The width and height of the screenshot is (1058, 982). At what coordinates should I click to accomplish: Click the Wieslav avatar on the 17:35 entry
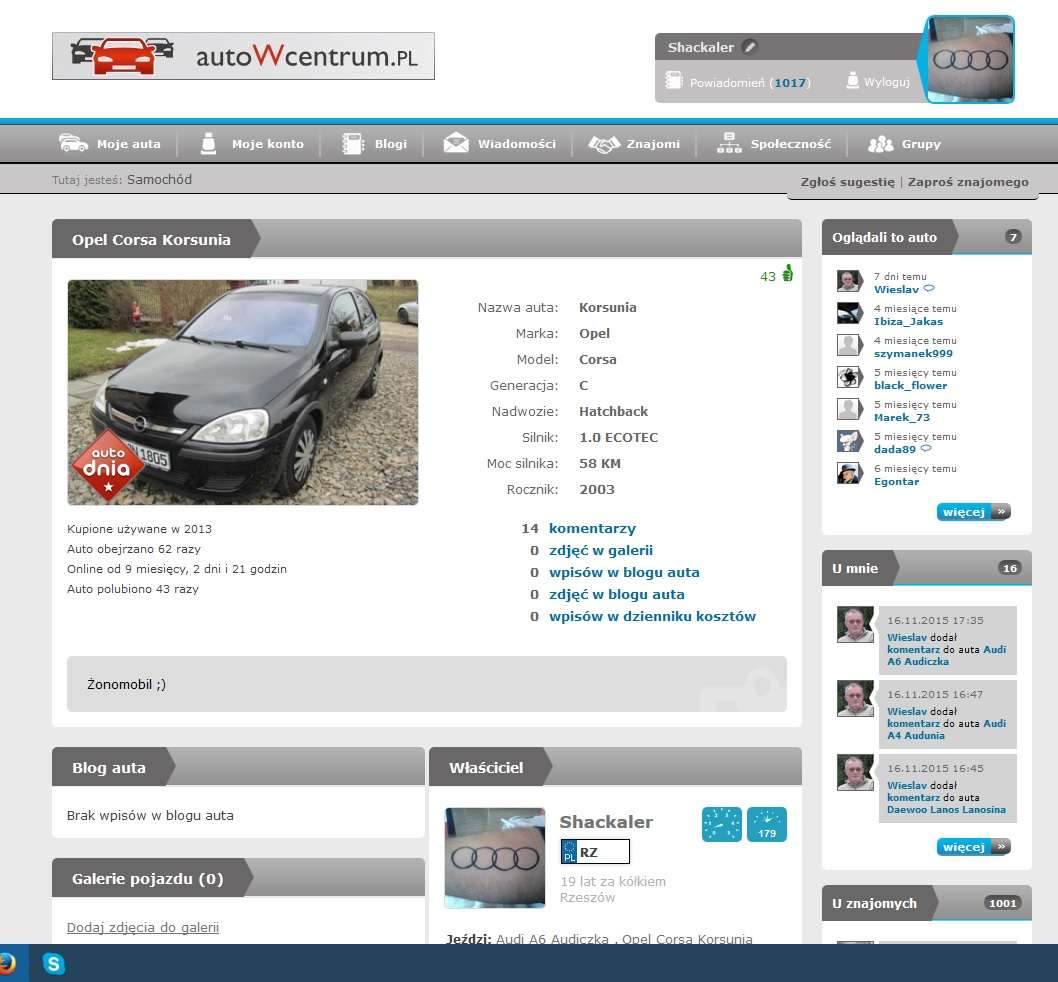click(x=855, y=624)
